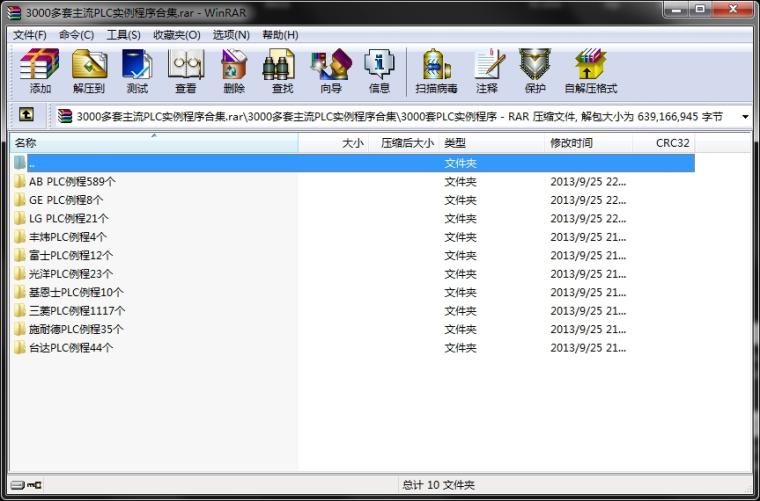
Task: Open the Commands (命令) menu
Action: tap(76, 35)
